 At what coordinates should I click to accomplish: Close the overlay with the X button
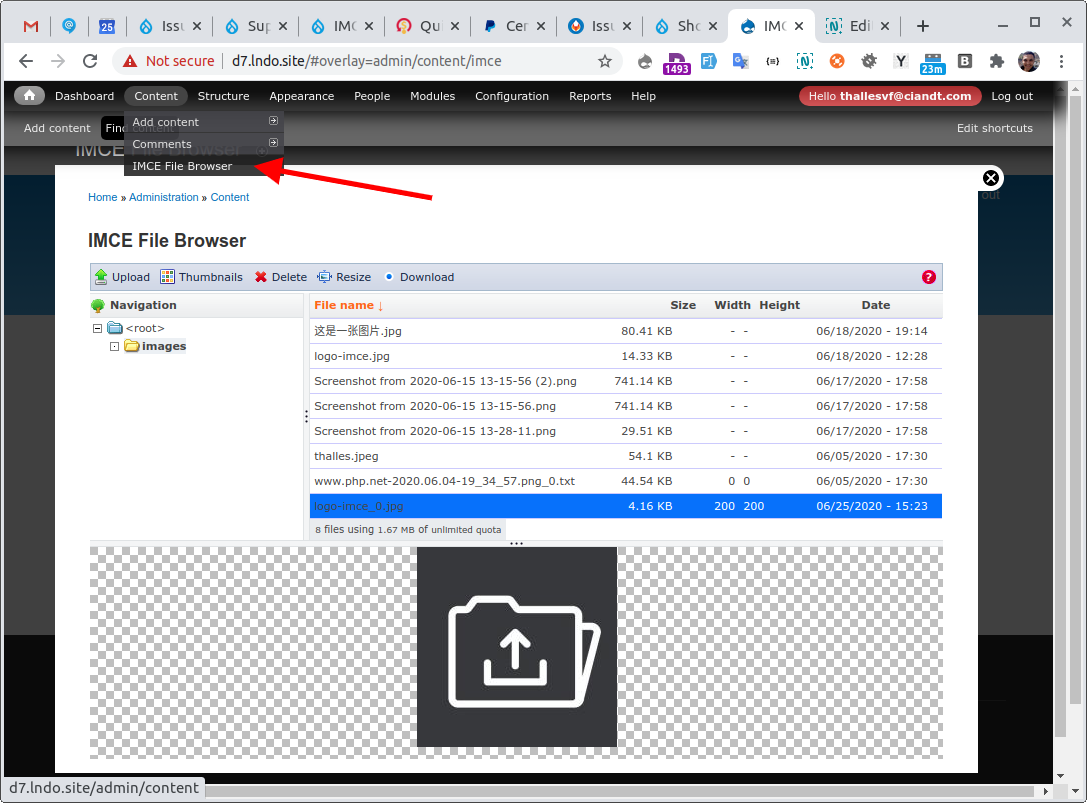click(991, 177)
